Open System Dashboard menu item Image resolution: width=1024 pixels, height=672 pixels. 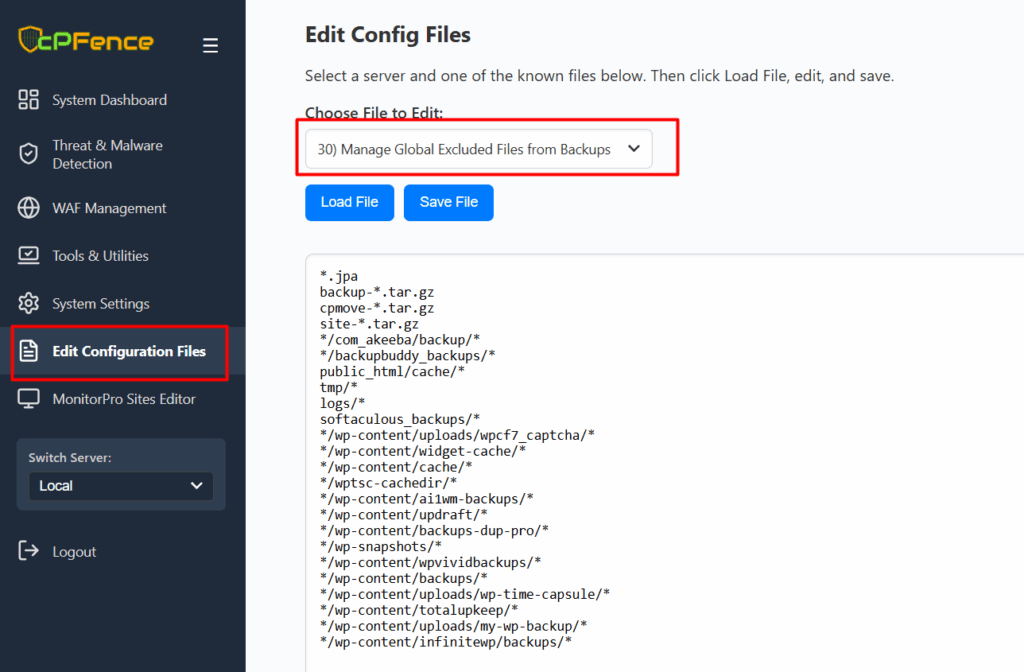pyautogui.click(x=109, y=100)
